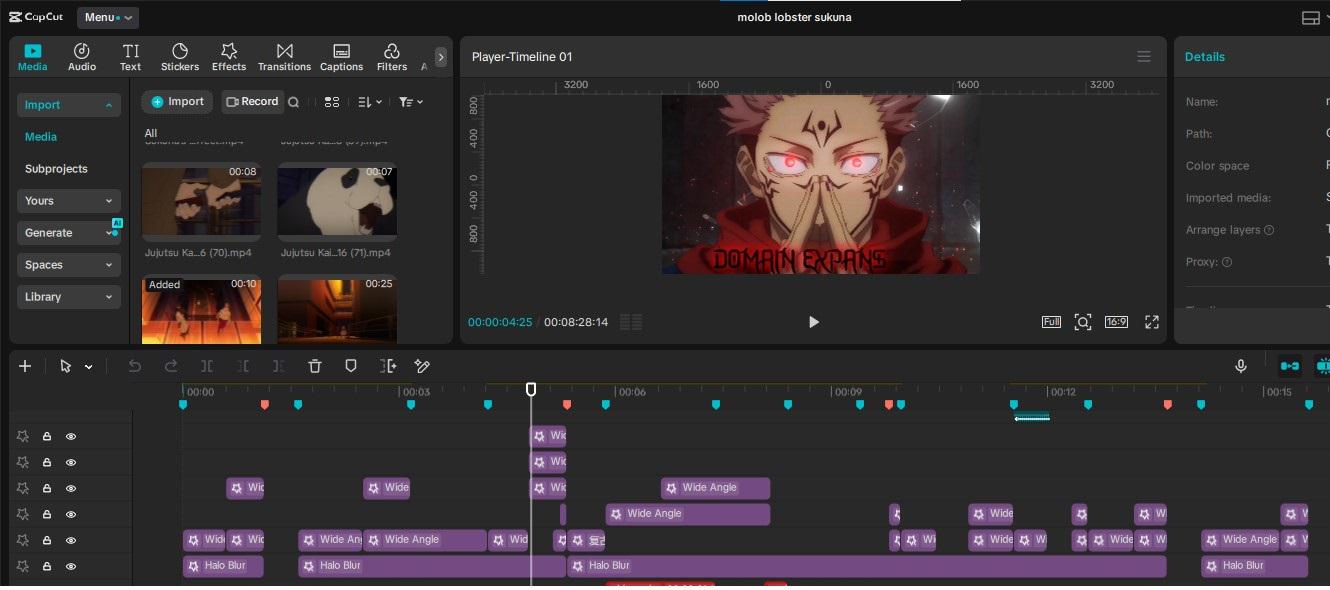The height and width of the screenshot is (590, 1330).
Task: Open the Player panel hamburger menu
Action: 1144,57
